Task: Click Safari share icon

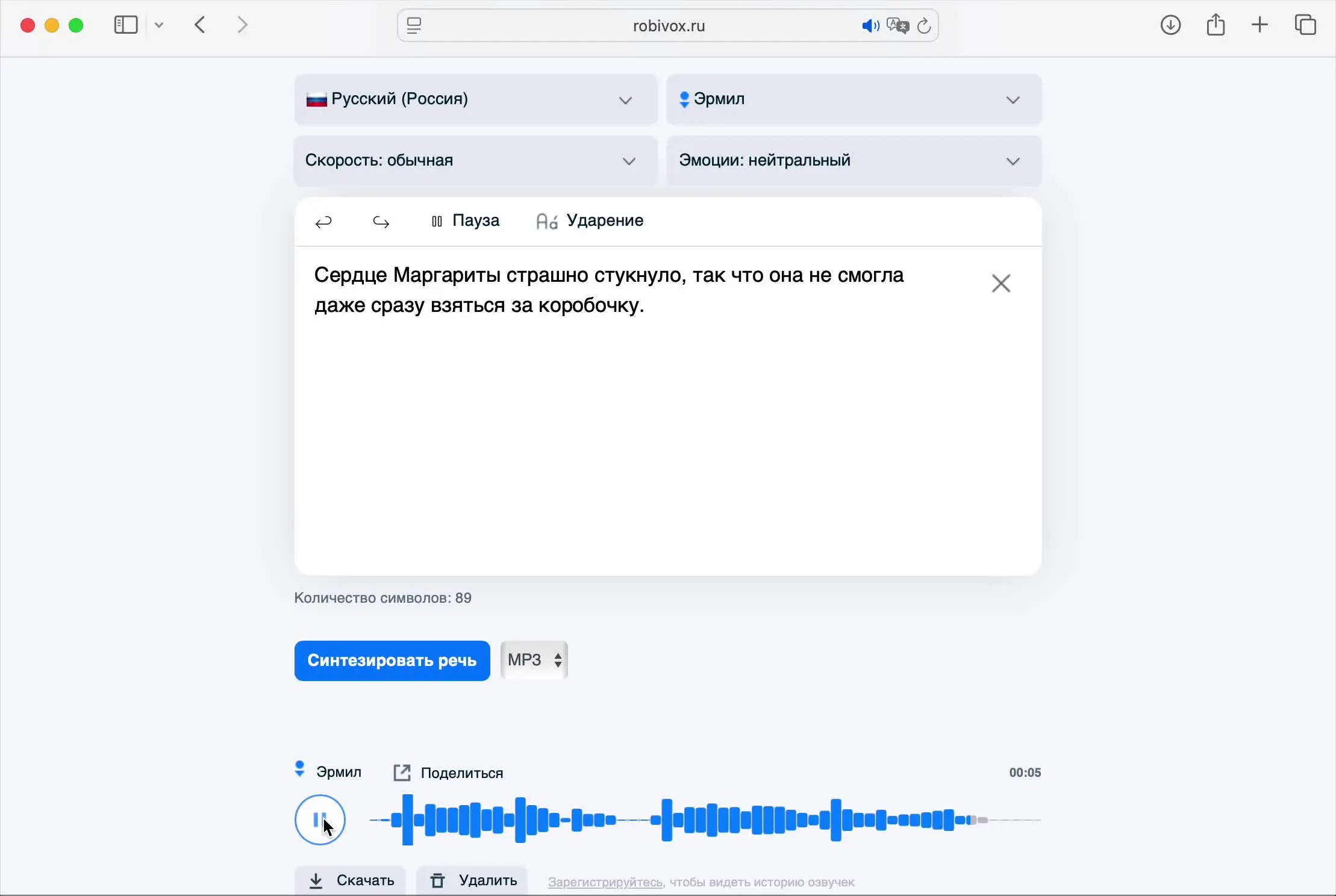Action: tap(1216, 25)
